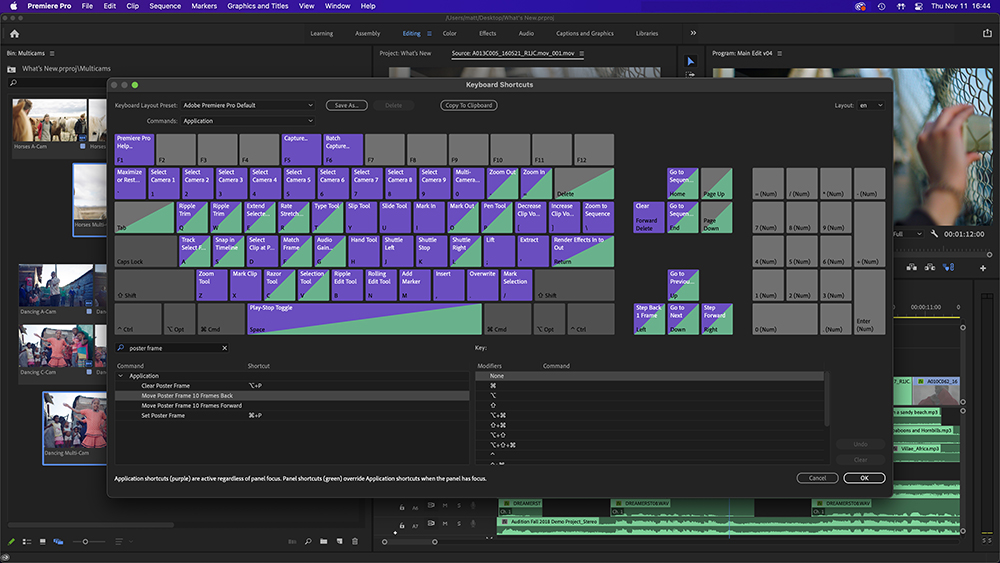The width and height of the screenshot is (1000, 563).
Task: Open macOS Control Center icon
Action: (918, 6)
